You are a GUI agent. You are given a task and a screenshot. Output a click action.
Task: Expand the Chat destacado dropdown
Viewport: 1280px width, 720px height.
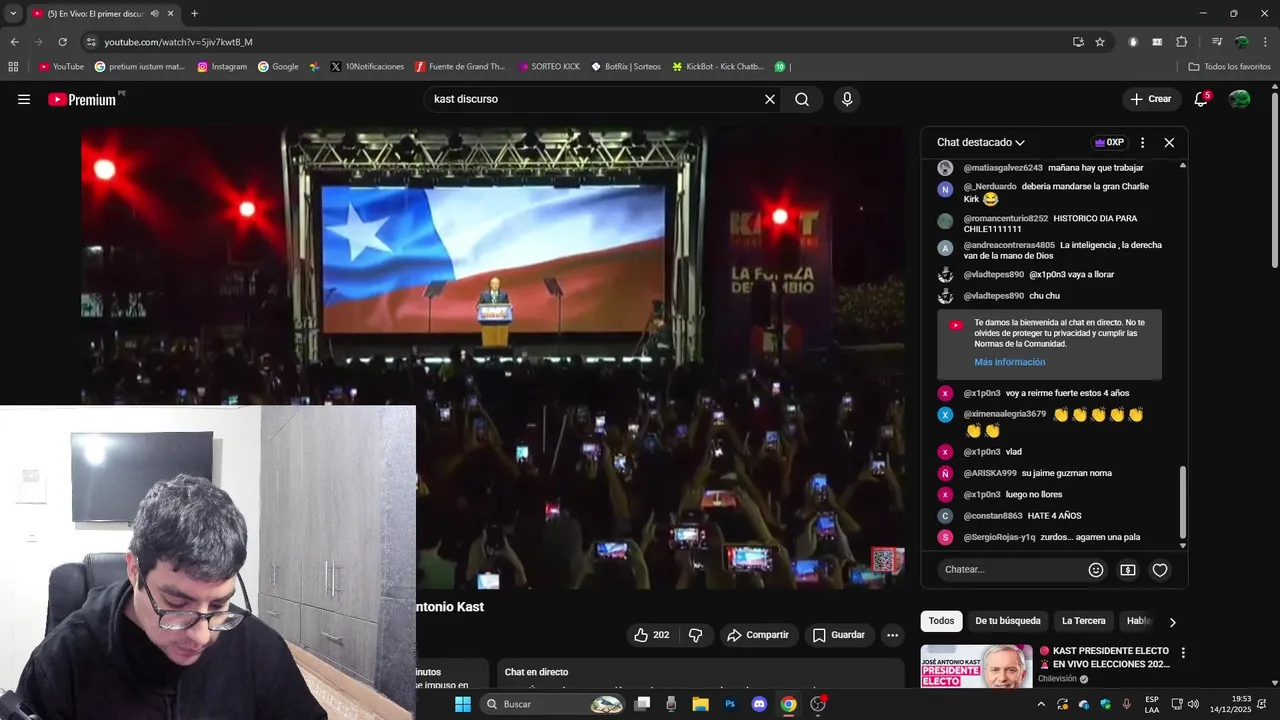pos(980,142)
